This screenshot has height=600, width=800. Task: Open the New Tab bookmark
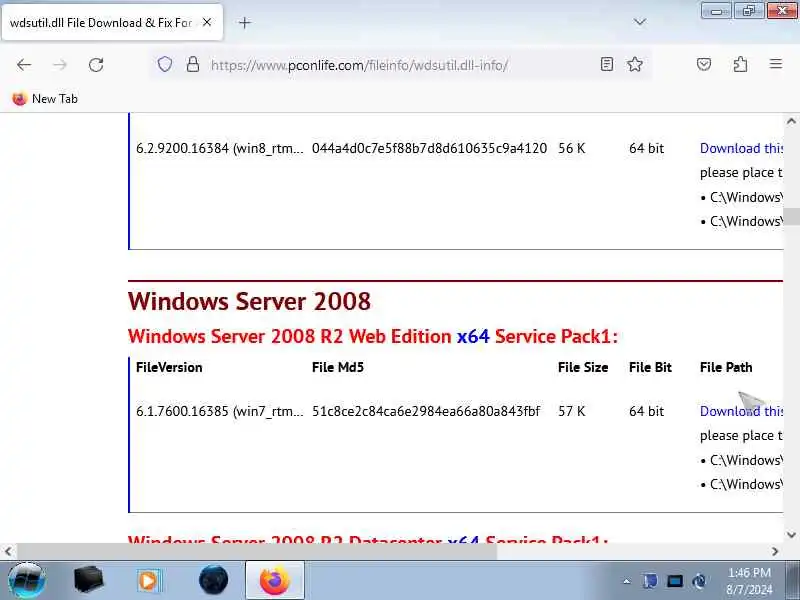tap(45, 98)
